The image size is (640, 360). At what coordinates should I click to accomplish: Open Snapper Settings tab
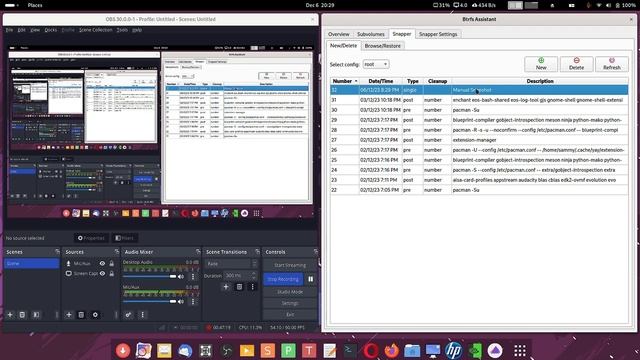click(438, 34)
